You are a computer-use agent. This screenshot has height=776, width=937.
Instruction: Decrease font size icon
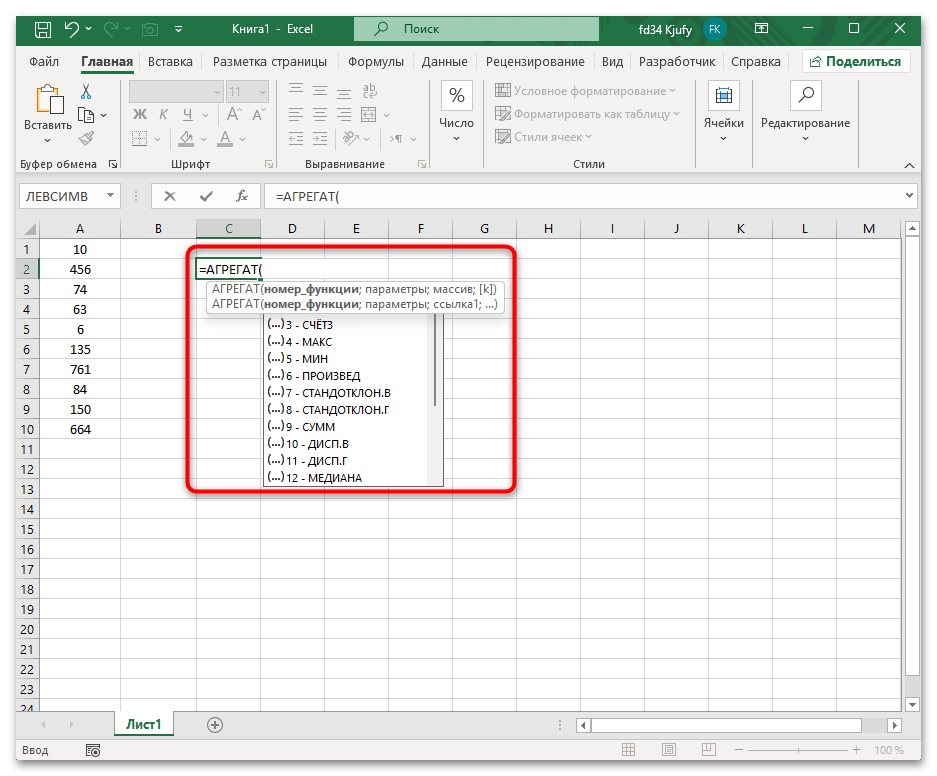(x=259, y=115)
